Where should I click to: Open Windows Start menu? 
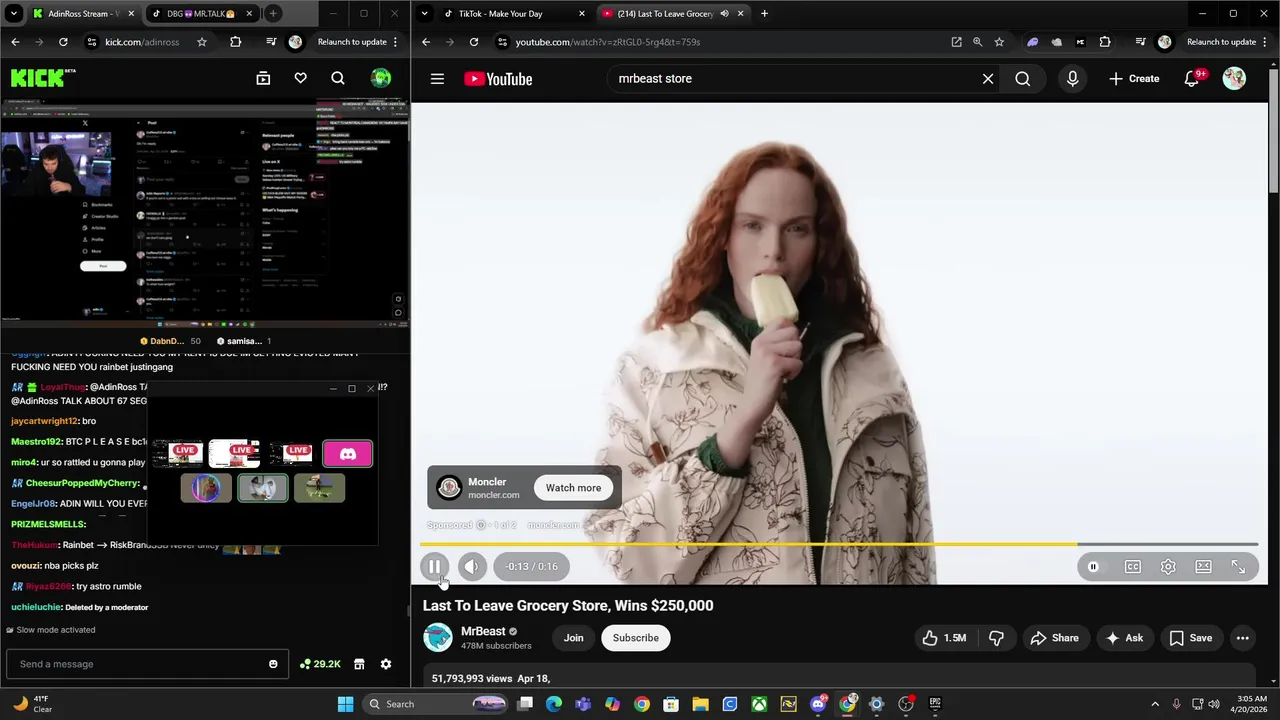point(345,704)
